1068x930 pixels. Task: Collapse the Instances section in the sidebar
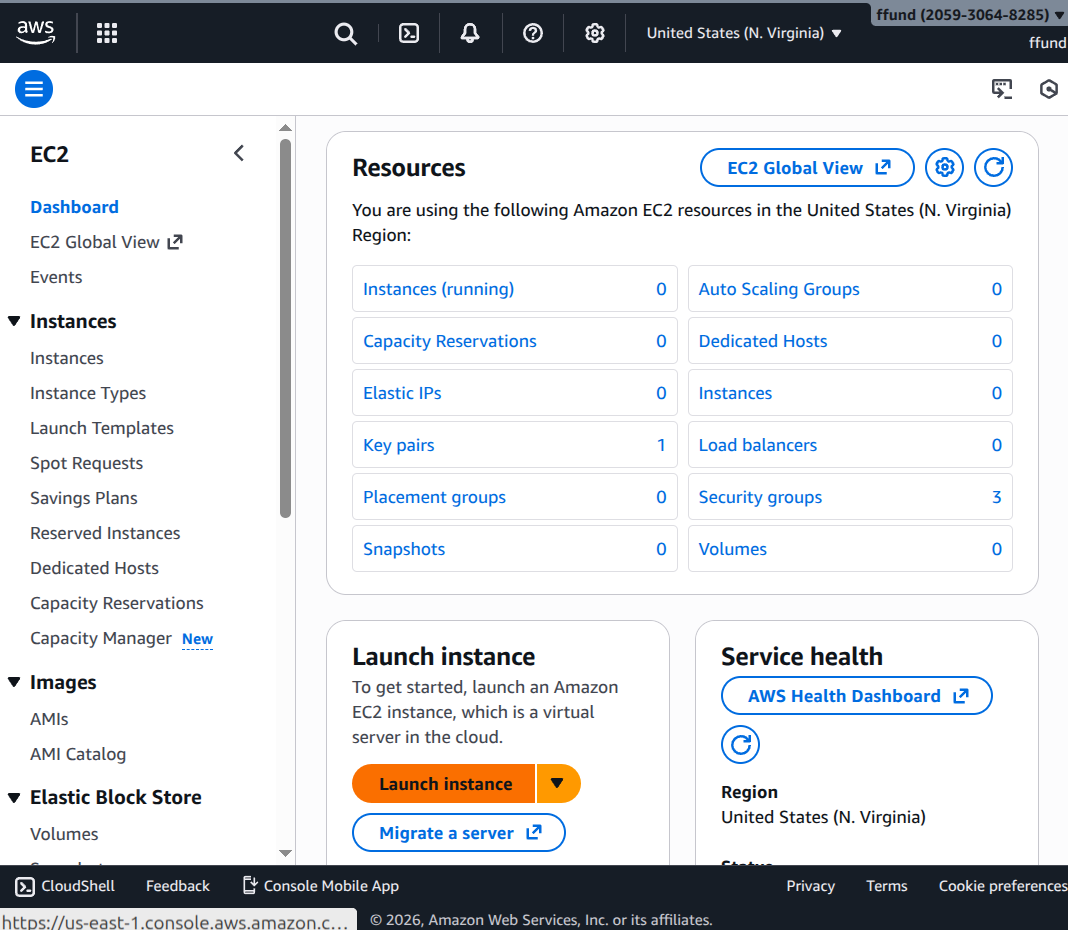[14, 321]
